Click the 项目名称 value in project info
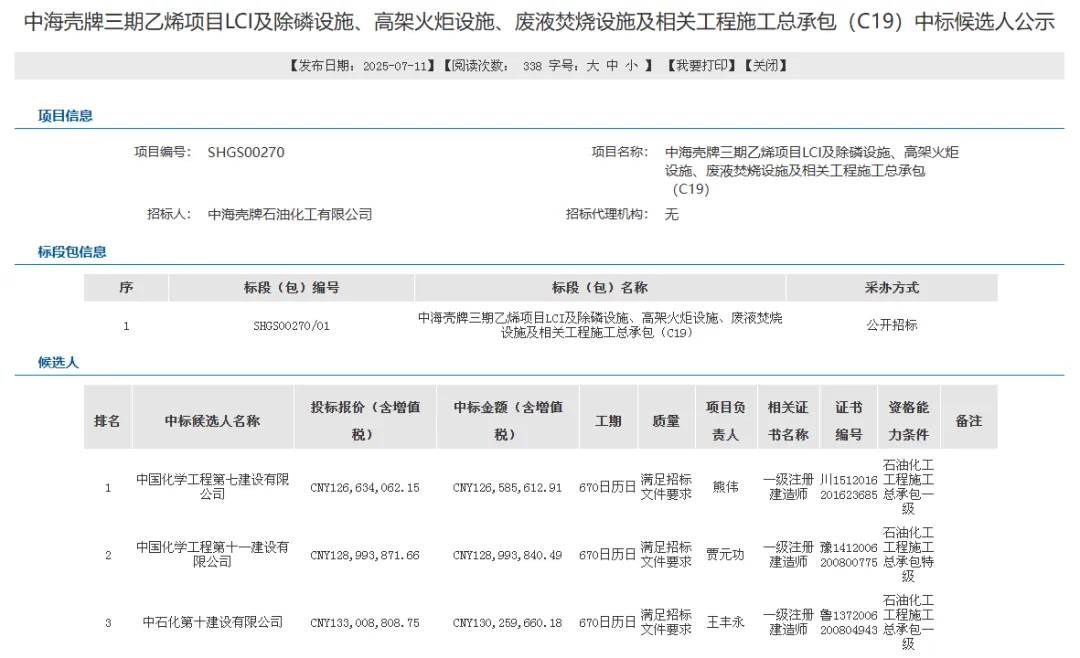The width and height of the screenshot is (1080, 658). click(x=811, y=170)
